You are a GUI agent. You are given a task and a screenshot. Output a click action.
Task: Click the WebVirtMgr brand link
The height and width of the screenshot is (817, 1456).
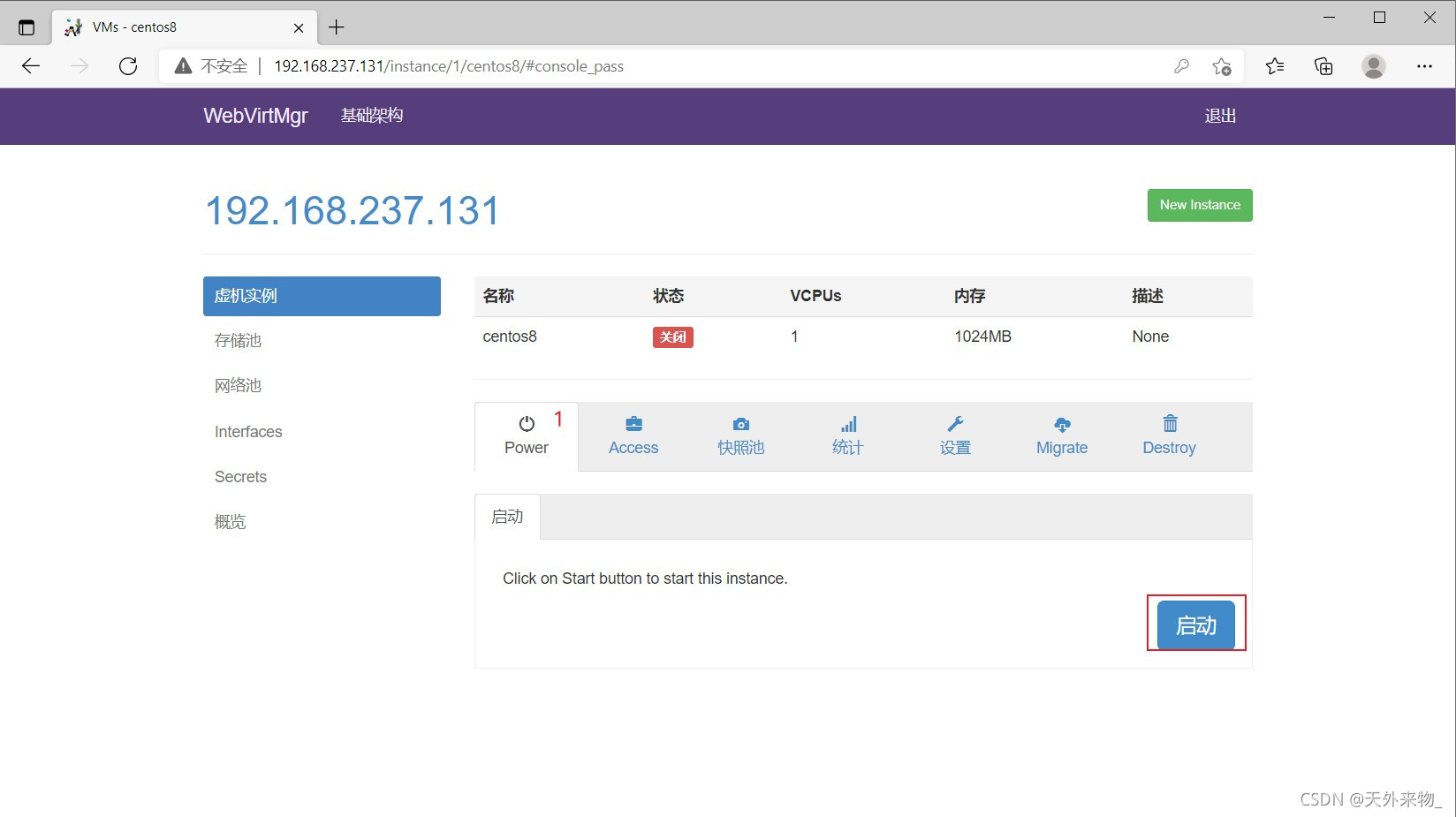(255, 116)
